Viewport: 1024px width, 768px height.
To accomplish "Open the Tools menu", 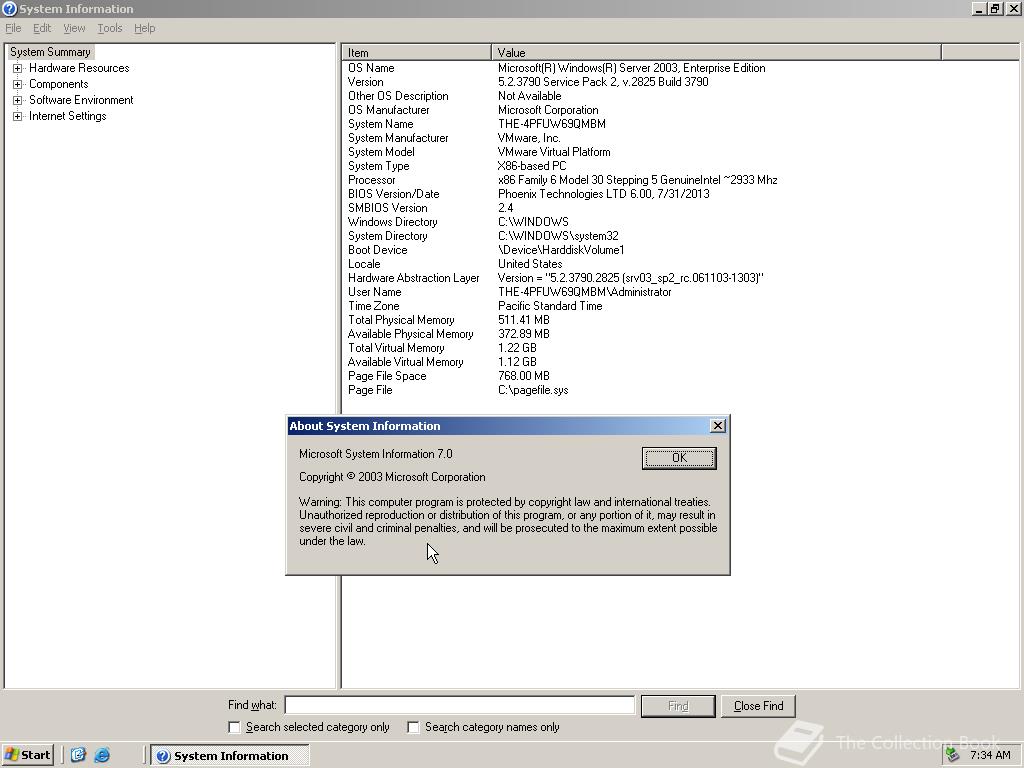I will [x=110, y=28].
